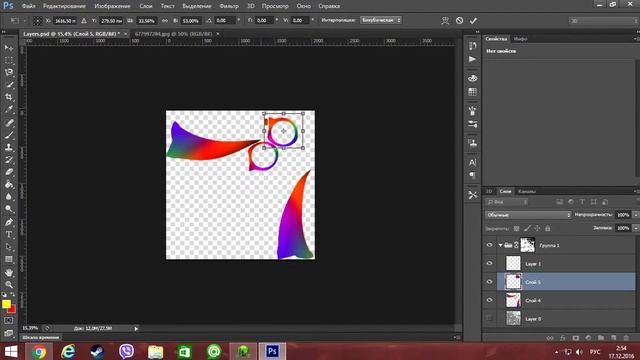Show the hidden Layer 0 layer
This screenshot has width=640, height=360.
coord(489,318)
